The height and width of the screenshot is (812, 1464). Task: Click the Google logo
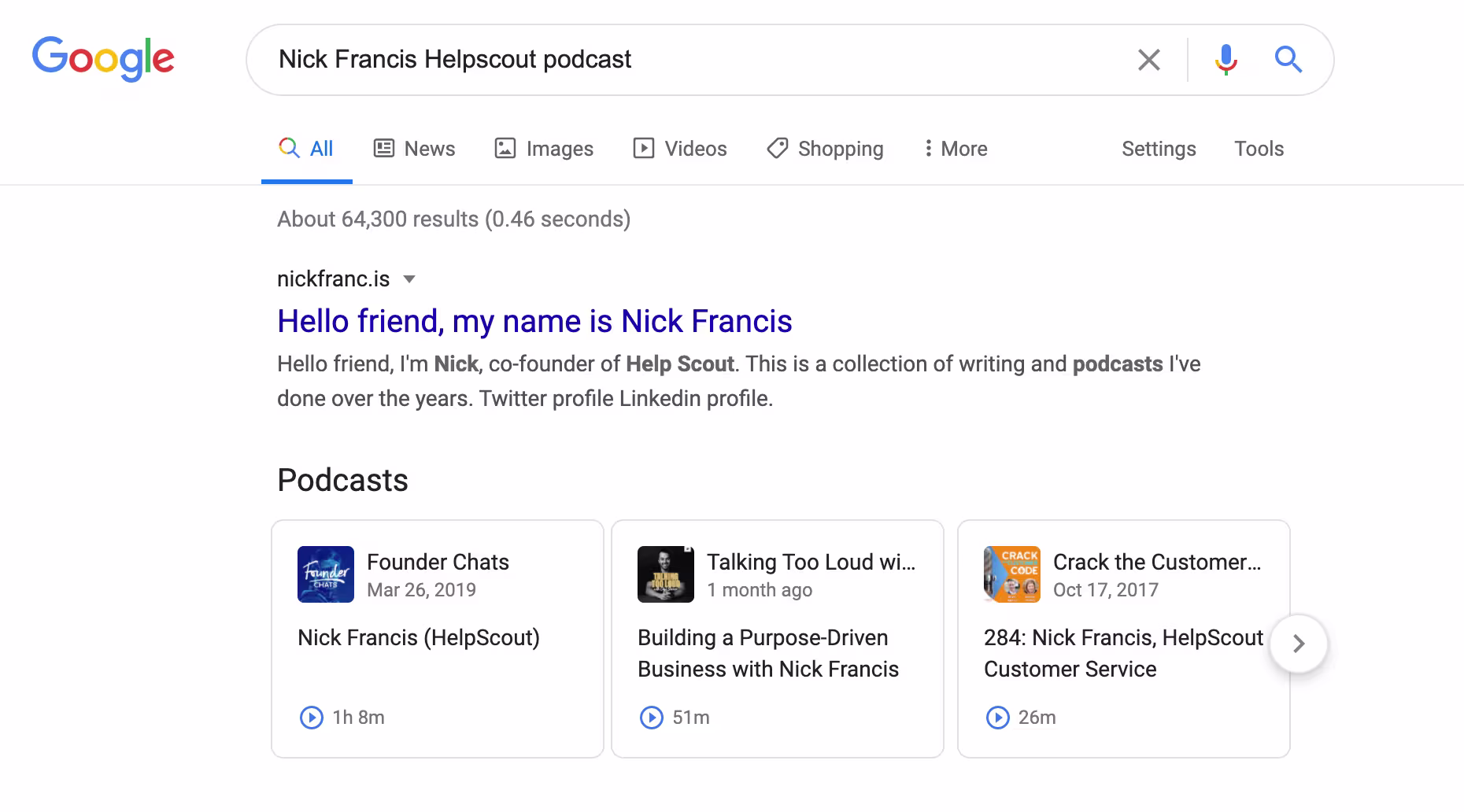[x=103, y=58]
